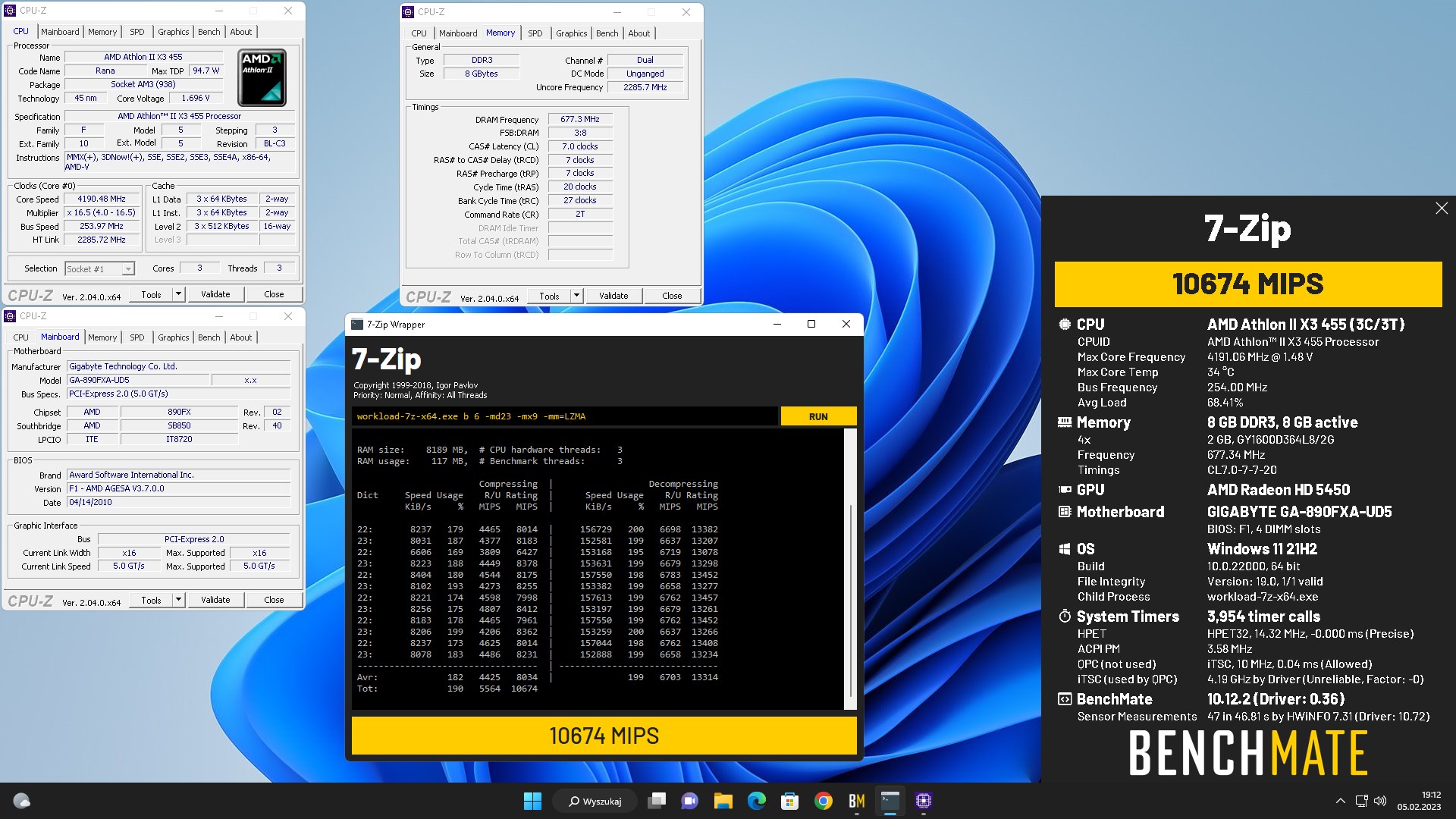This screenshot has height=819, width=1456.
Task: Click the CPU-Z taskbar icon
Action: tap(924, 801)
